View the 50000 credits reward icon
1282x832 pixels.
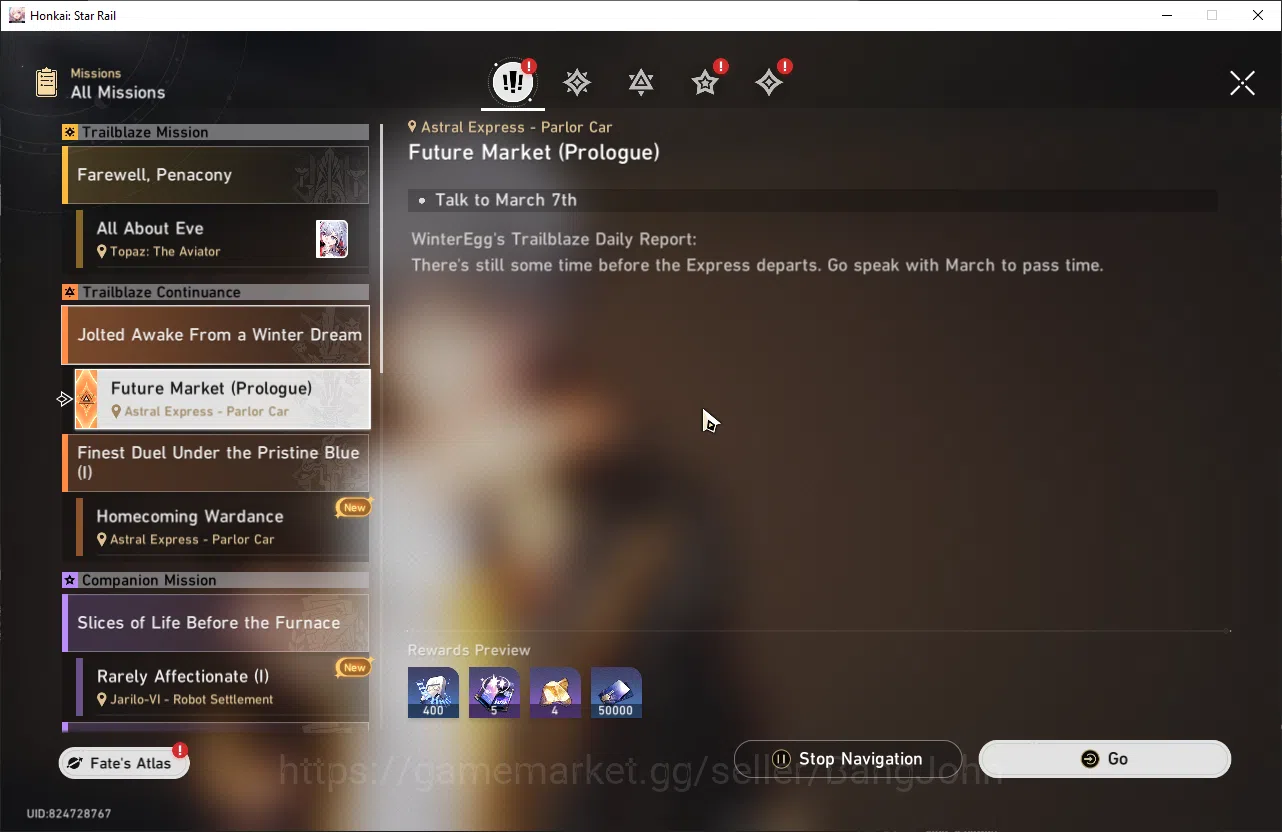point(616,692)
